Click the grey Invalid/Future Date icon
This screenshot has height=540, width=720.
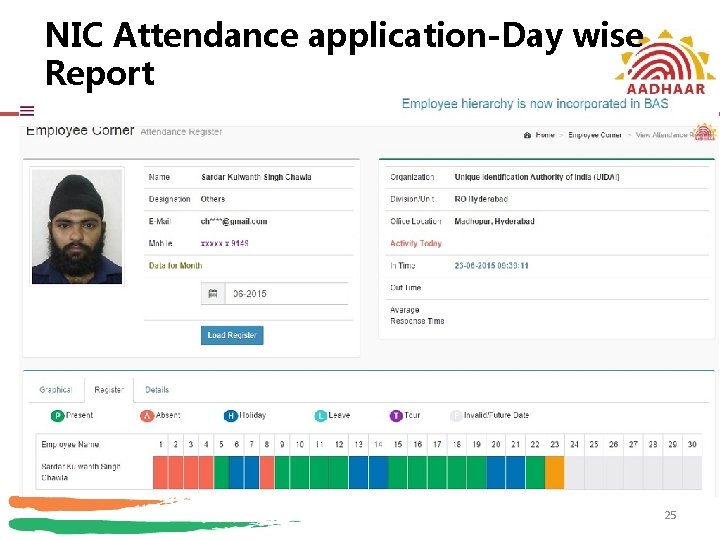pyautogui.click(x=456, y=416)
